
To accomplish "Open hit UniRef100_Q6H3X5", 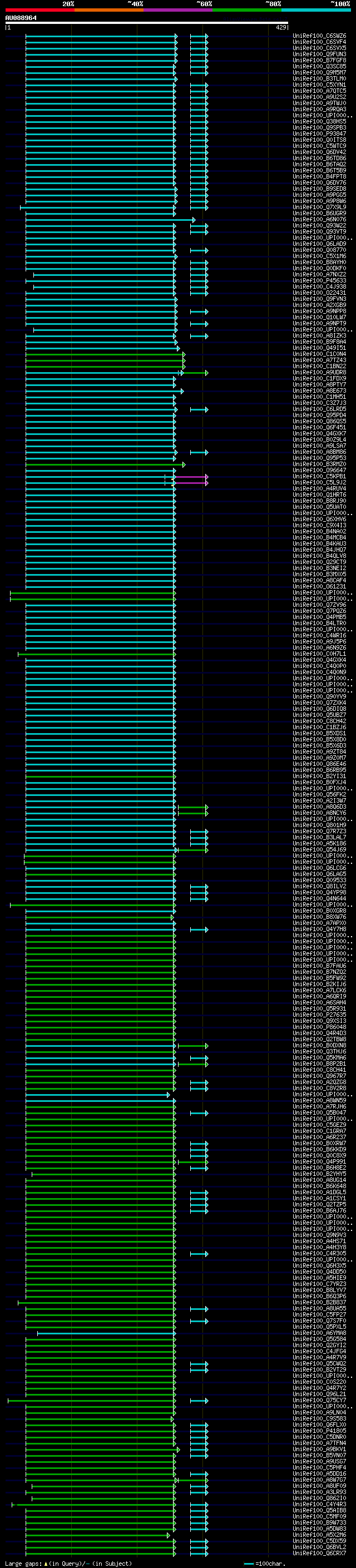I will click(x=319, y=1266).
